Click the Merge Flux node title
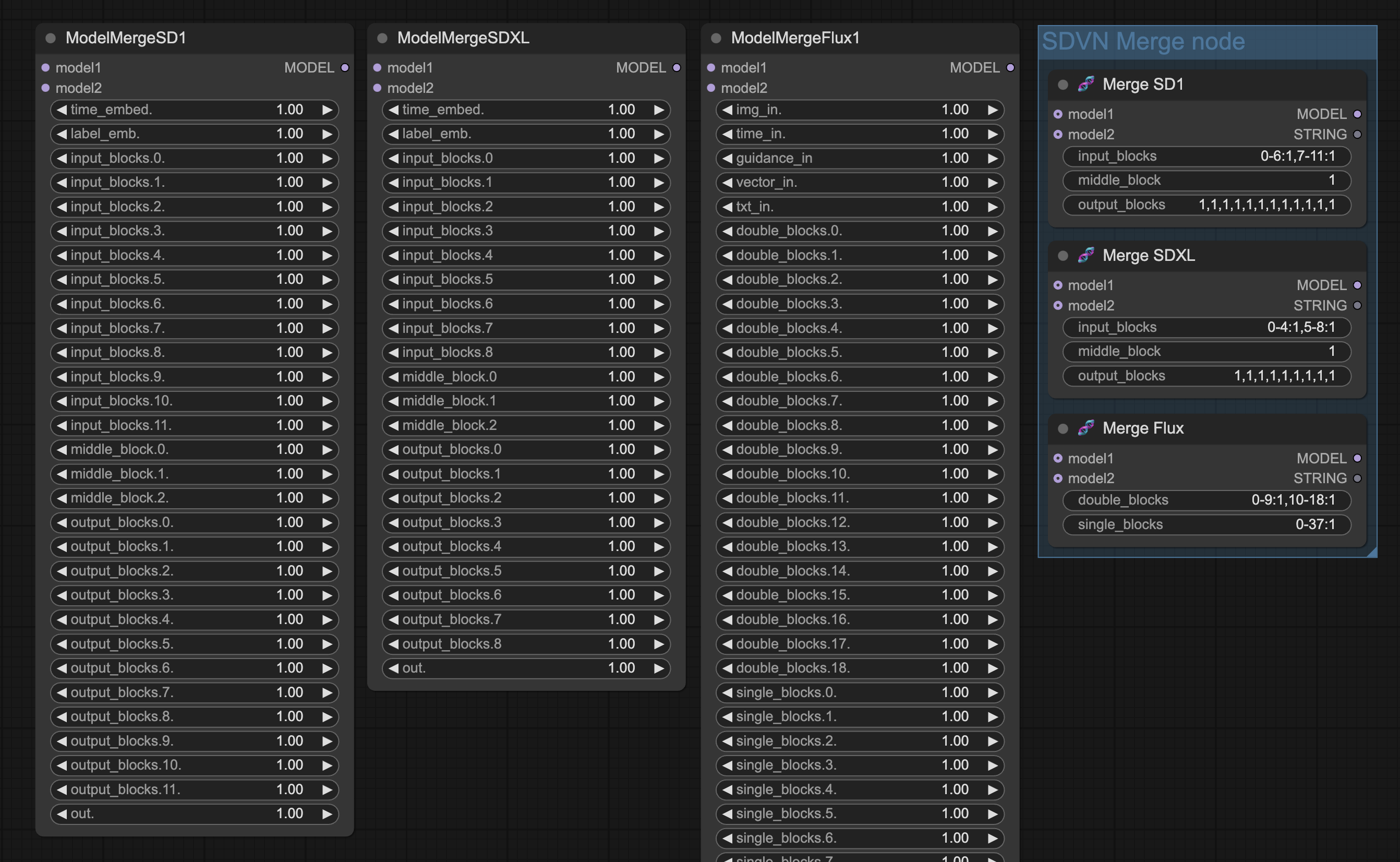Image resolution: width=1400 pixels, height=862 pixels. pos(1142,428)
